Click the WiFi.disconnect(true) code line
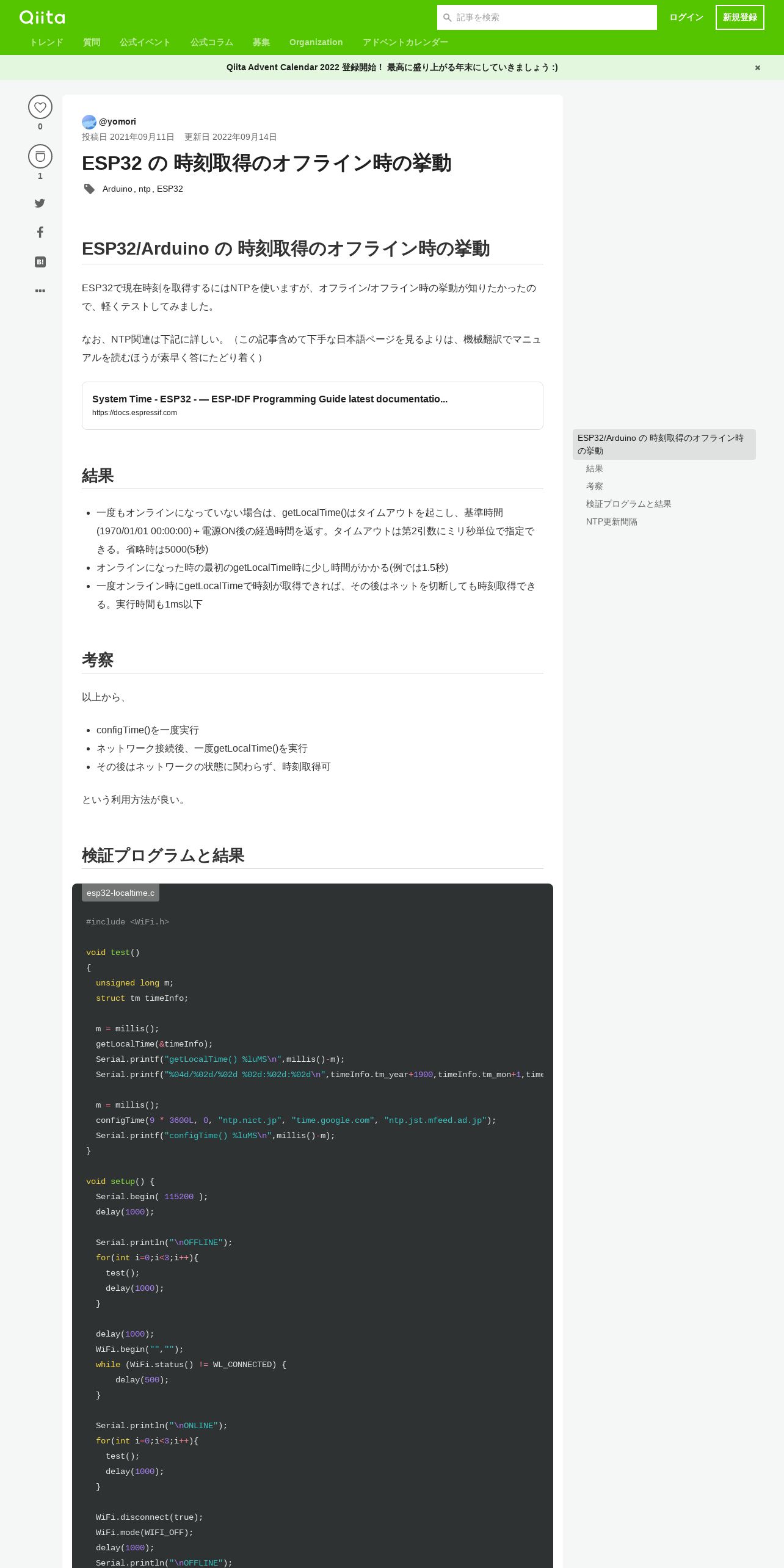The width and height of the screenshot is (784, 1568). (150, 1517)
